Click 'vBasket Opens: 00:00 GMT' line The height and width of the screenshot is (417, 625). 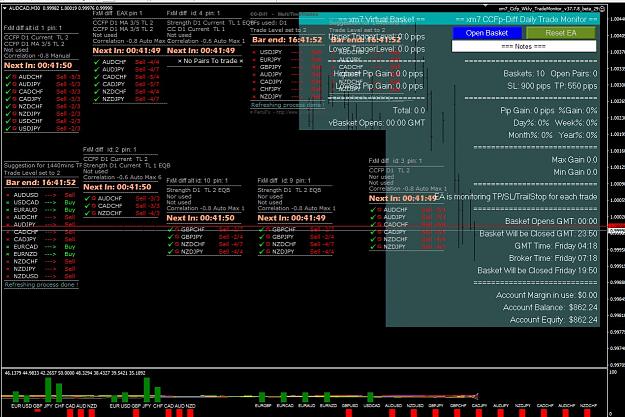tap(377, 123)
